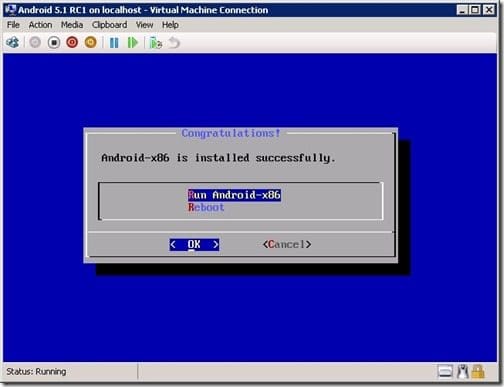Open the Clipboard menu
The width and height of the screenshot is (504, 387).
click(109, 25)
